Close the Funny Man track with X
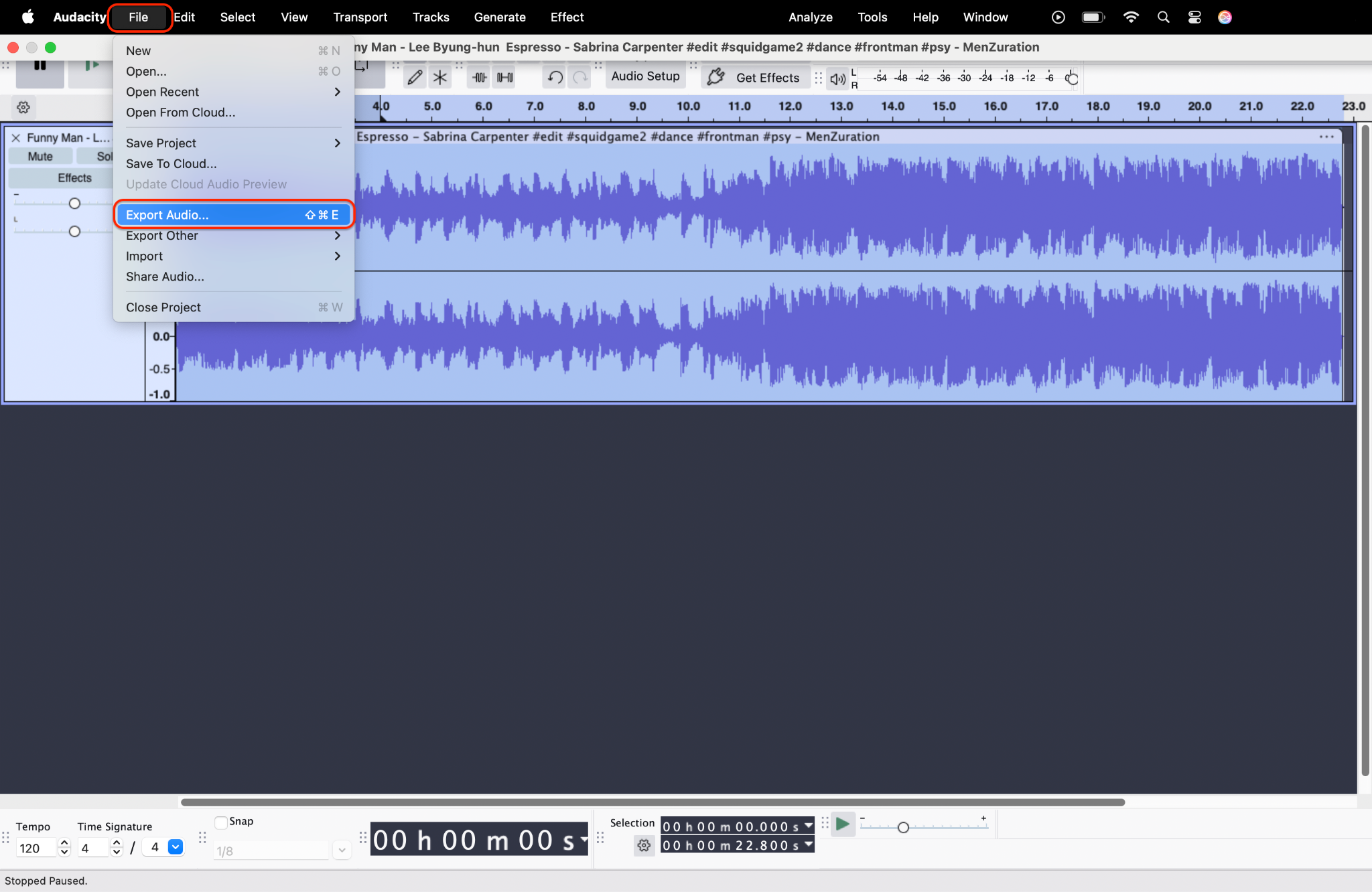The height and width of the screenshot is (892, 1372). pyautogui.click(x=16, y=138)
